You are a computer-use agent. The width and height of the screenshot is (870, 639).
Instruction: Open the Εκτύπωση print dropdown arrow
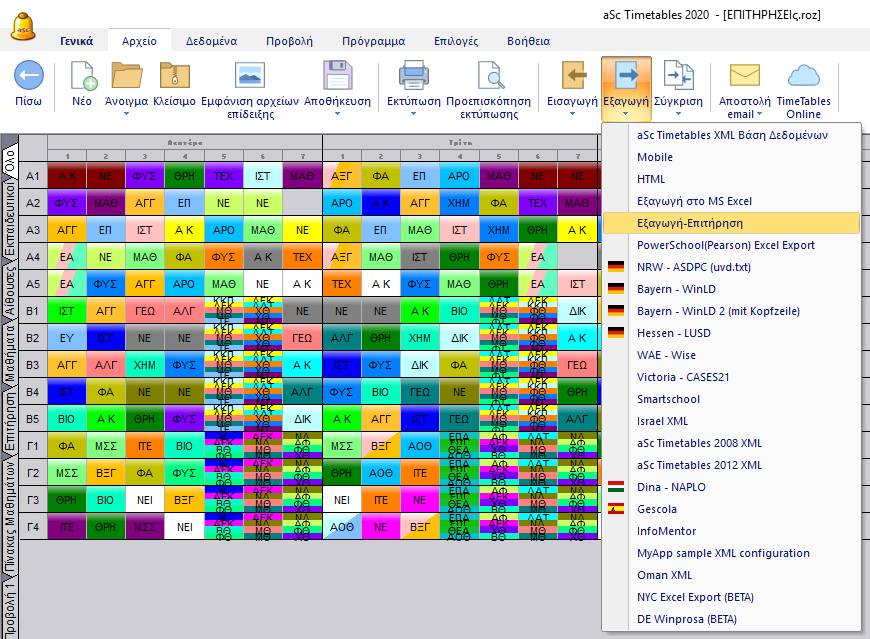coord(414,114)
